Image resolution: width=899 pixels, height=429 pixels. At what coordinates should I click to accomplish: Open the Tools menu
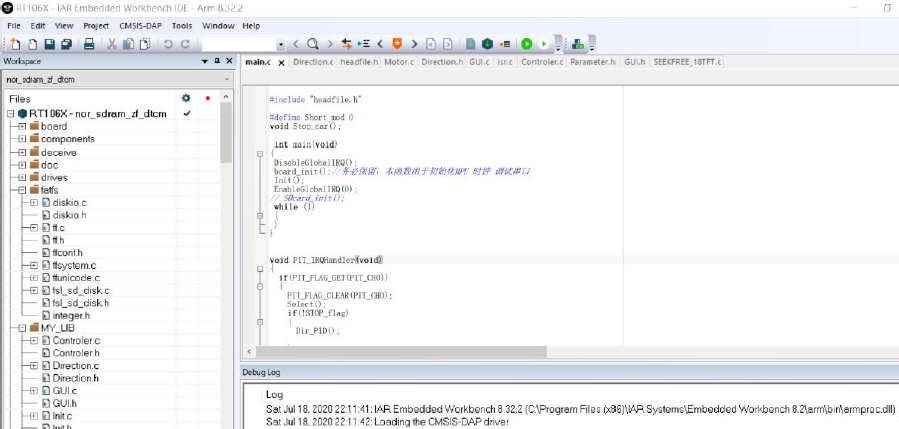(x=182, y=26)
